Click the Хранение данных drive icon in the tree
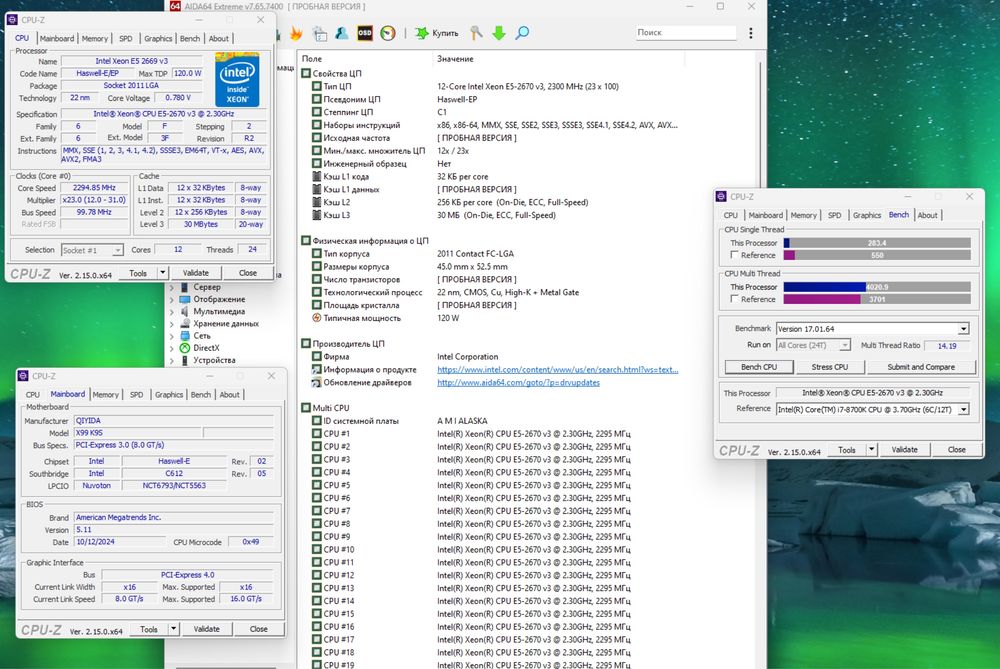 (185, 323)
